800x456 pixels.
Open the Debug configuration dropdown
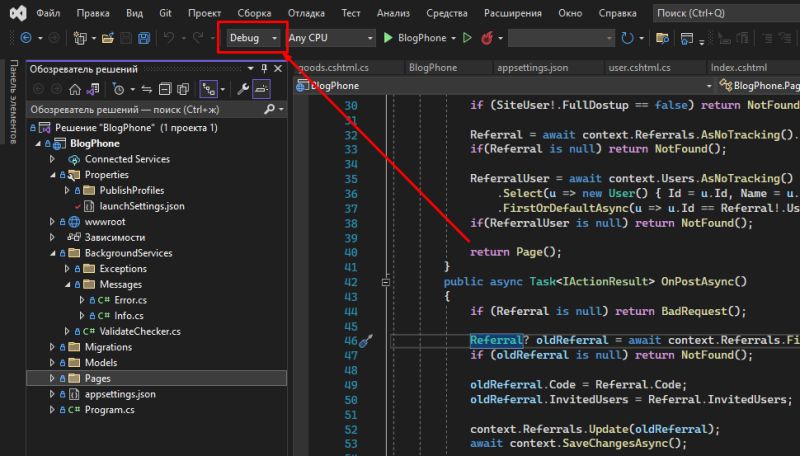[x=254, y=38]
